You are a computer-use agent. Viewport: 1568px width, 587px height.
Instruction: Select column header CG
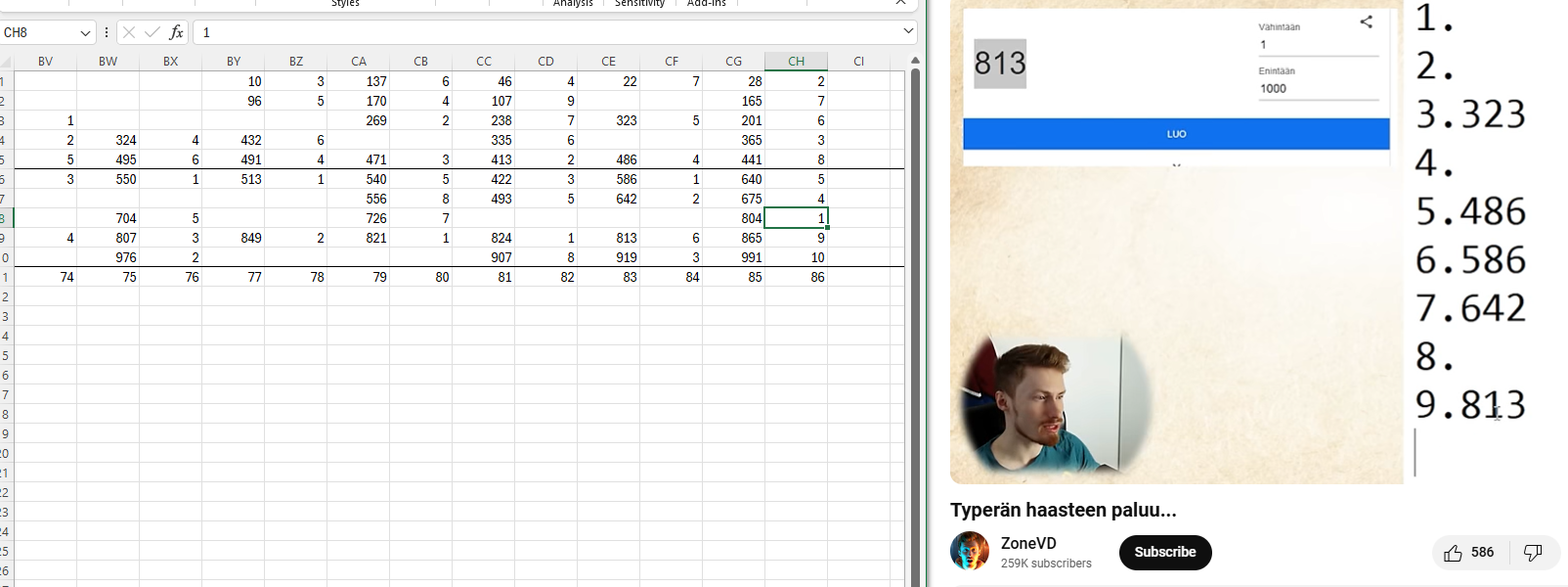(733, 61)
